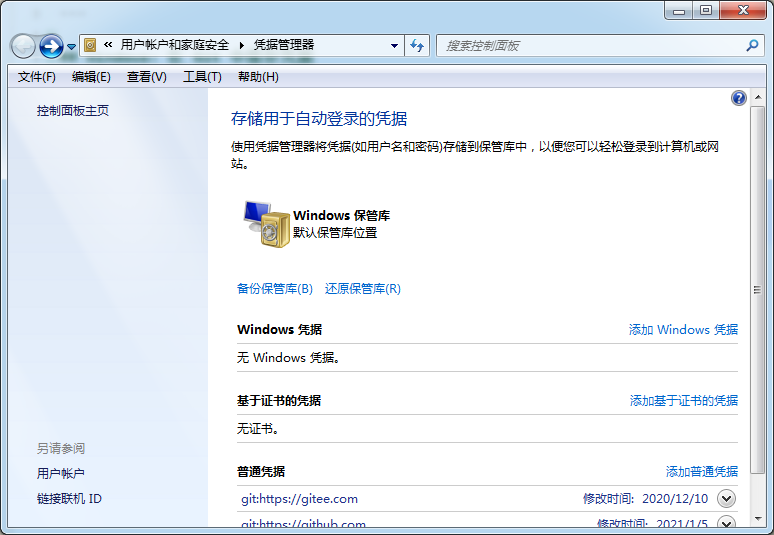This screenshot has width=774, height=535.
Task: Click 添加 Windows 凭据 link
Action: pyautogui.click(x=683, y=330)
